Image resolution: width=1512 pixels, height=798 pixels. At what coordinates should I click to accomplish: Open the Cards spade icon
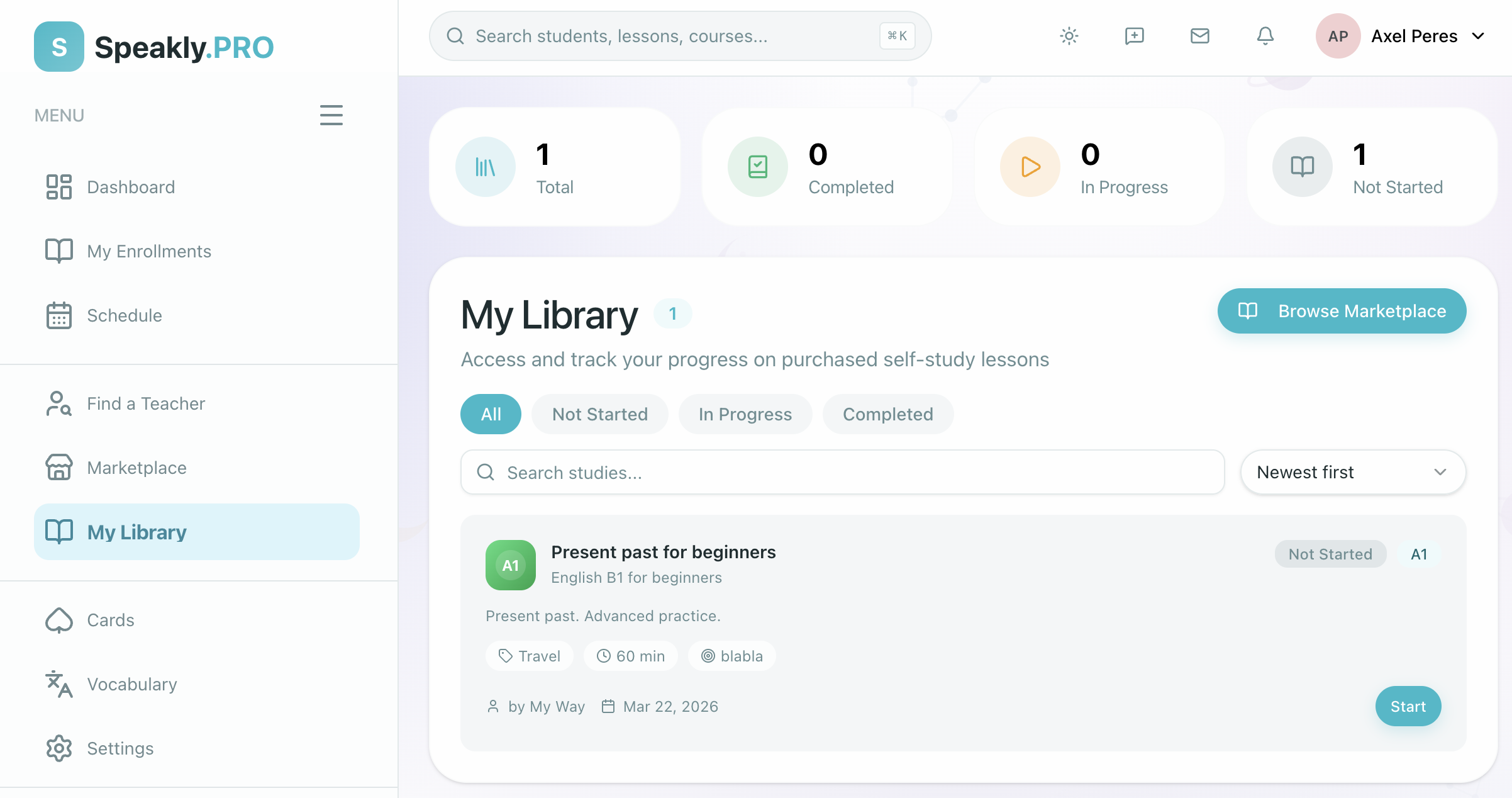tap(58, 620)
